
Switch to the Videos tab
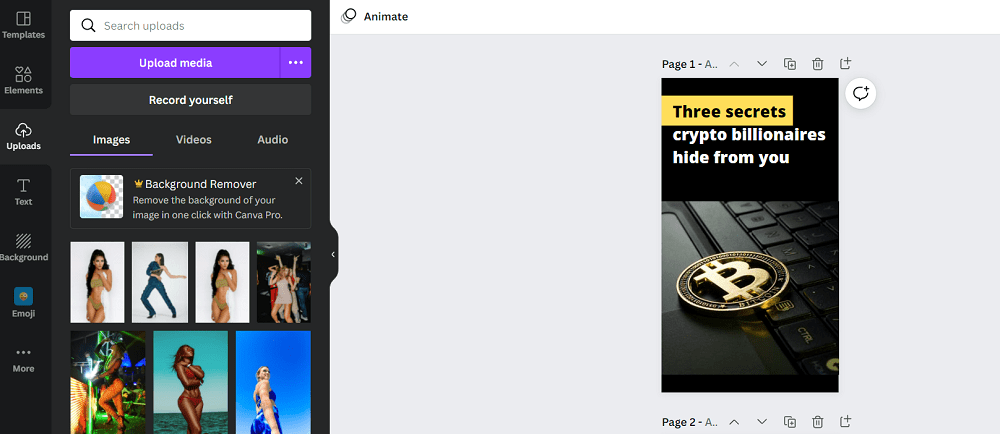194,140
